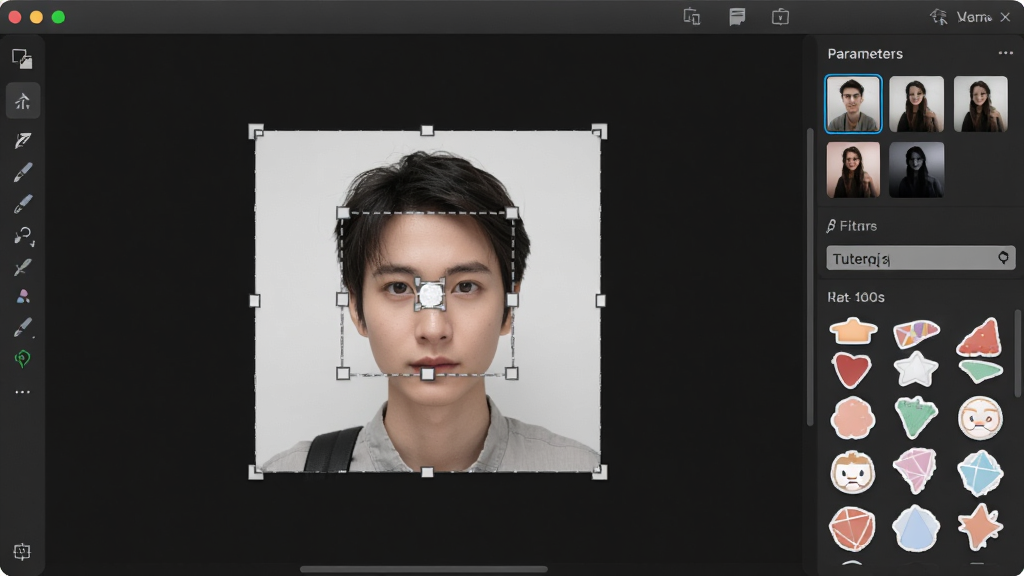Image resolution: width=1024 pixels, height=576 pixels.
Task: Place the red watermelon slice sticker
Action: coord(980,336)
